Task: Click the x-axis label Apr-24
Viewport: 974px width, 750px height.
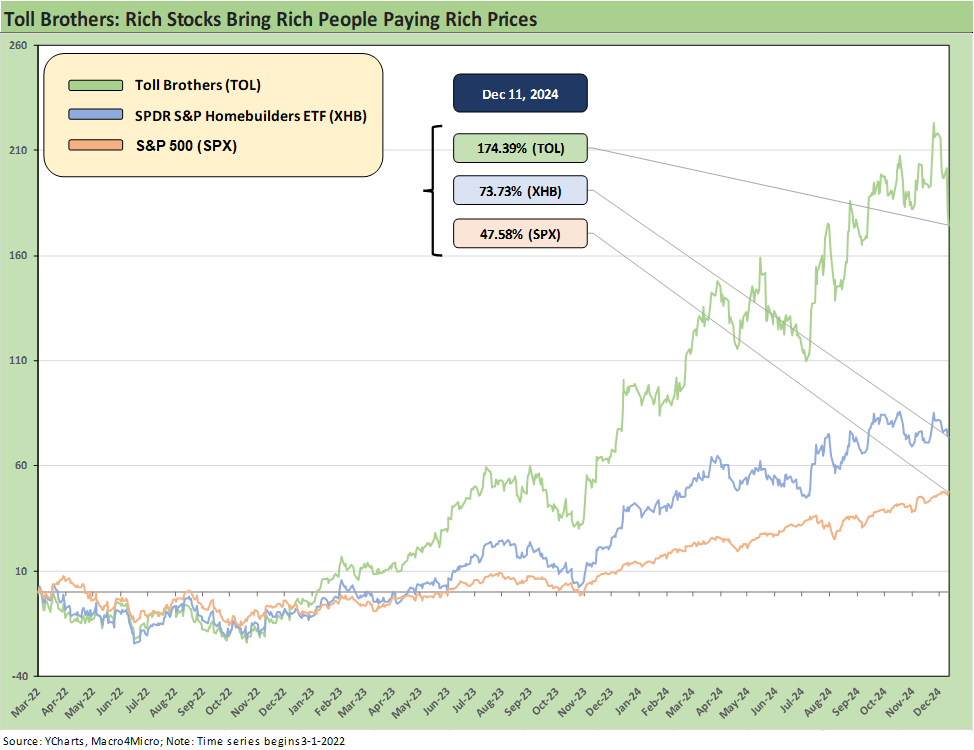Action: point(709,703)
